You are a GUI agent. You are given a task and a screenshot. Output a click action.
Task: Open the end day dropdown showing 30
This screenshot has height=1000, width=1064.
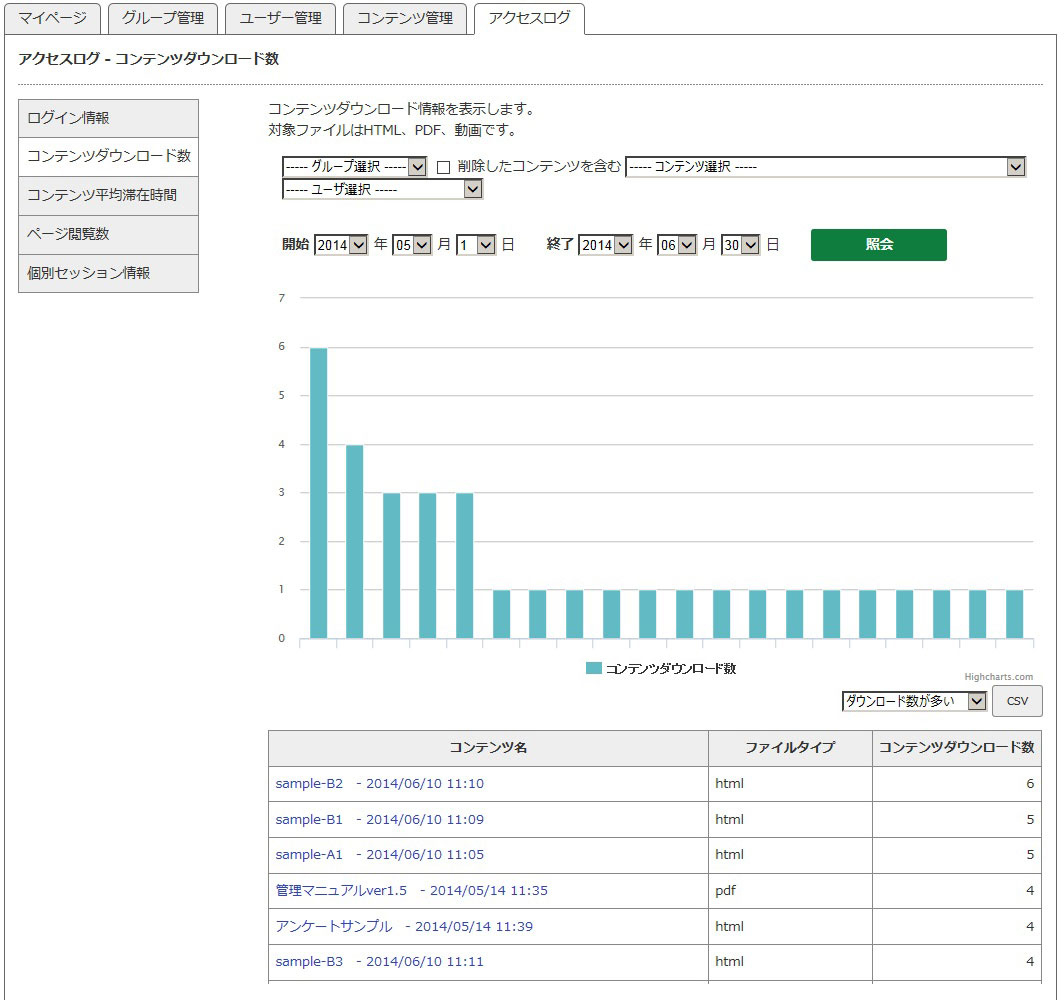pyautogui.click(x=740, y=245)
